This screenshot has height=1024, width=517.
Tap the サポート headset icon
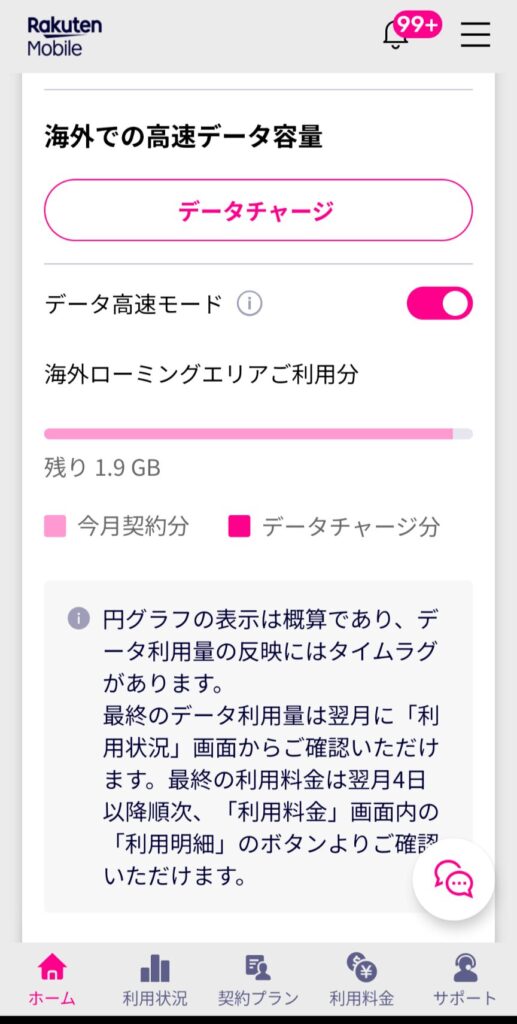coord(465,968)
